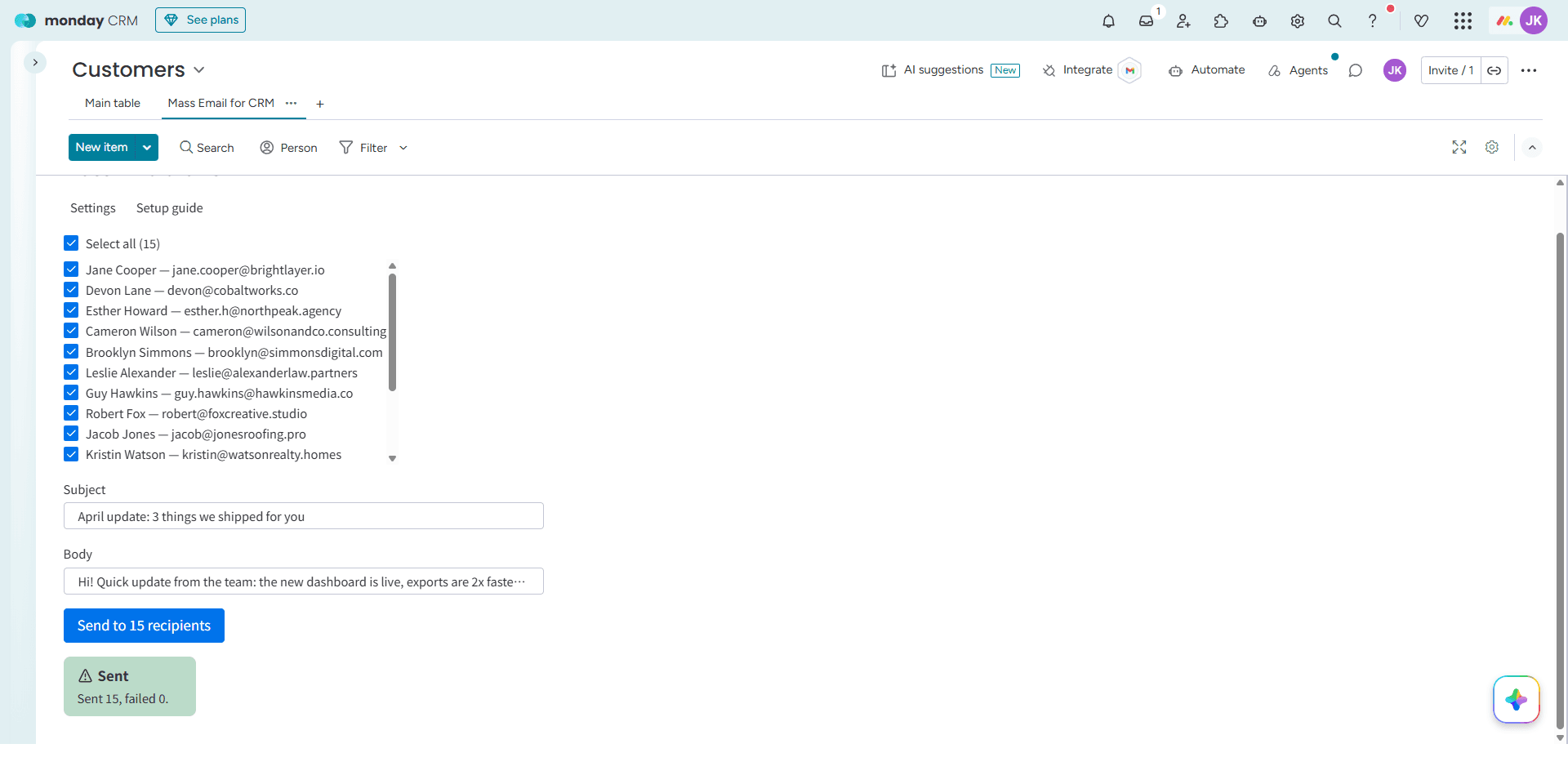Open the apps marketplace puzzle icon
This screenshot has width=1568, height=784.
point(1221,21)
